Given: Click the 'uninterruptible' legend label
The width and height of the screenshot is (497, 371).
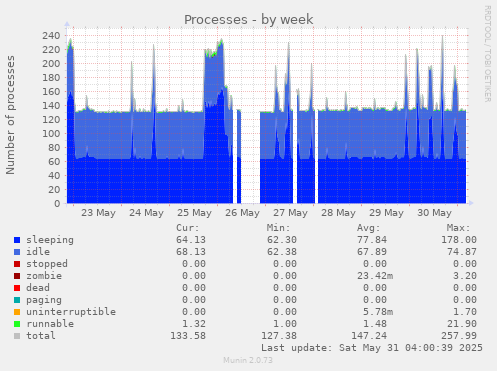Looking at the screenshot, I should pos(71,312).
